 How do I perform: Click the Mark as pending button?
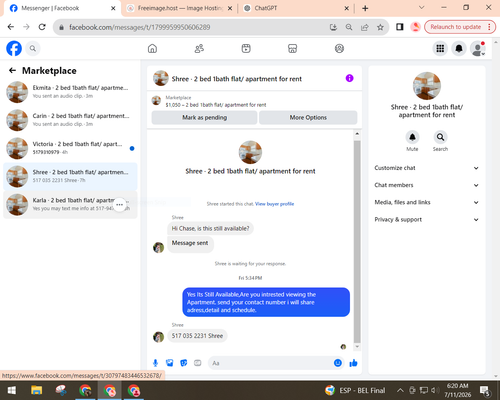tap(204, 117)
